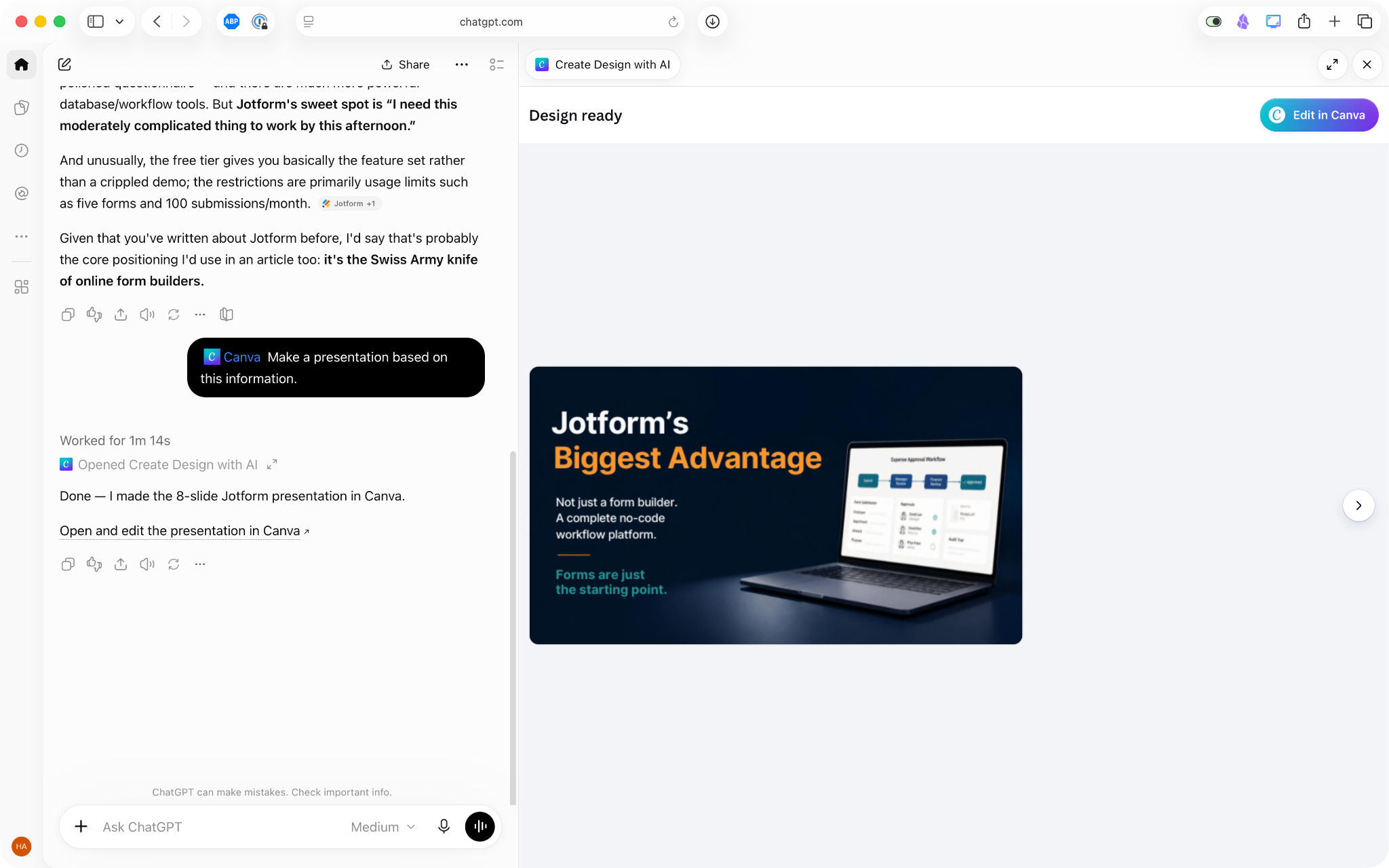Screen dimensions: 1389x868
Task: Start a new chat with the compose icon
Action: [64, 64]
